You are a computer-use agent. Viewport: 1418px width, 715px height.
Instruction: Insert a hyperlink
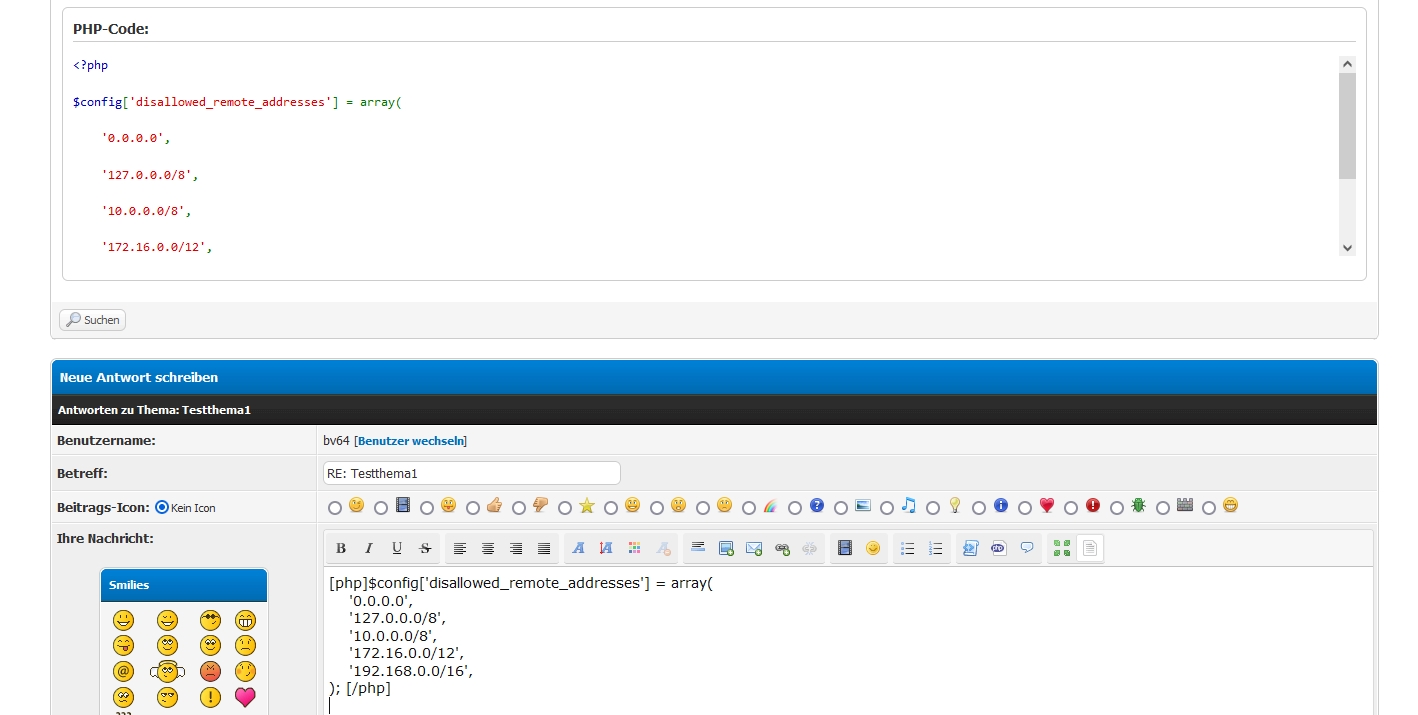tap(782, 548)
